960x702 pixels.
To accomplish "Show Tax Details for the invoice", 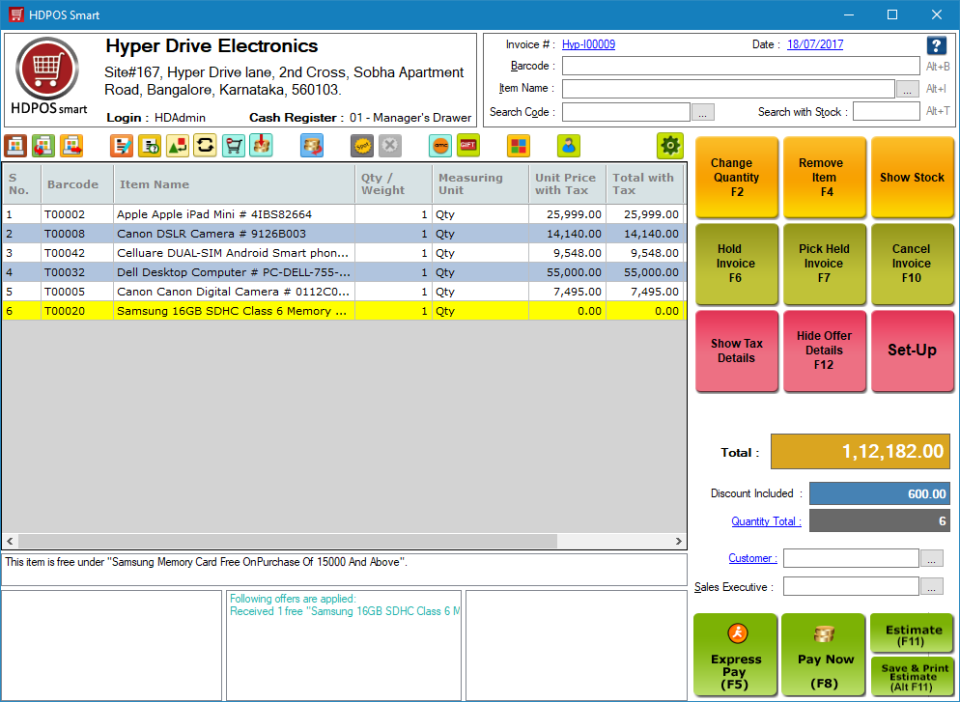I will click(x=737, y=350).
